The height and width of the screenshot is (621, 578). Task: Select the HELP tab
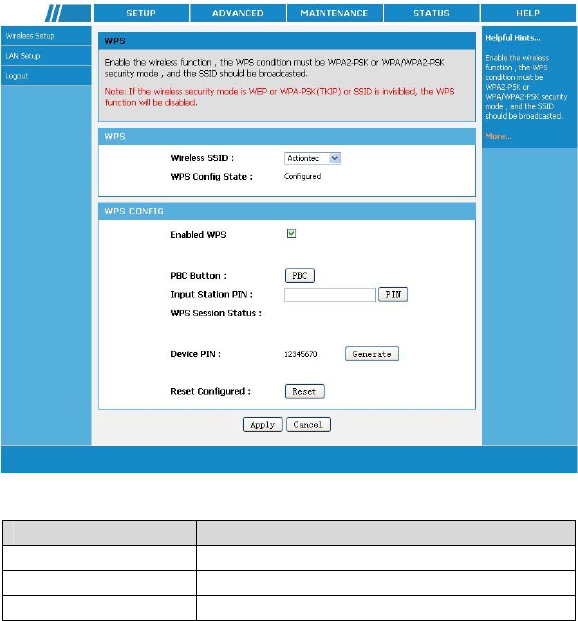click(528, 13)
